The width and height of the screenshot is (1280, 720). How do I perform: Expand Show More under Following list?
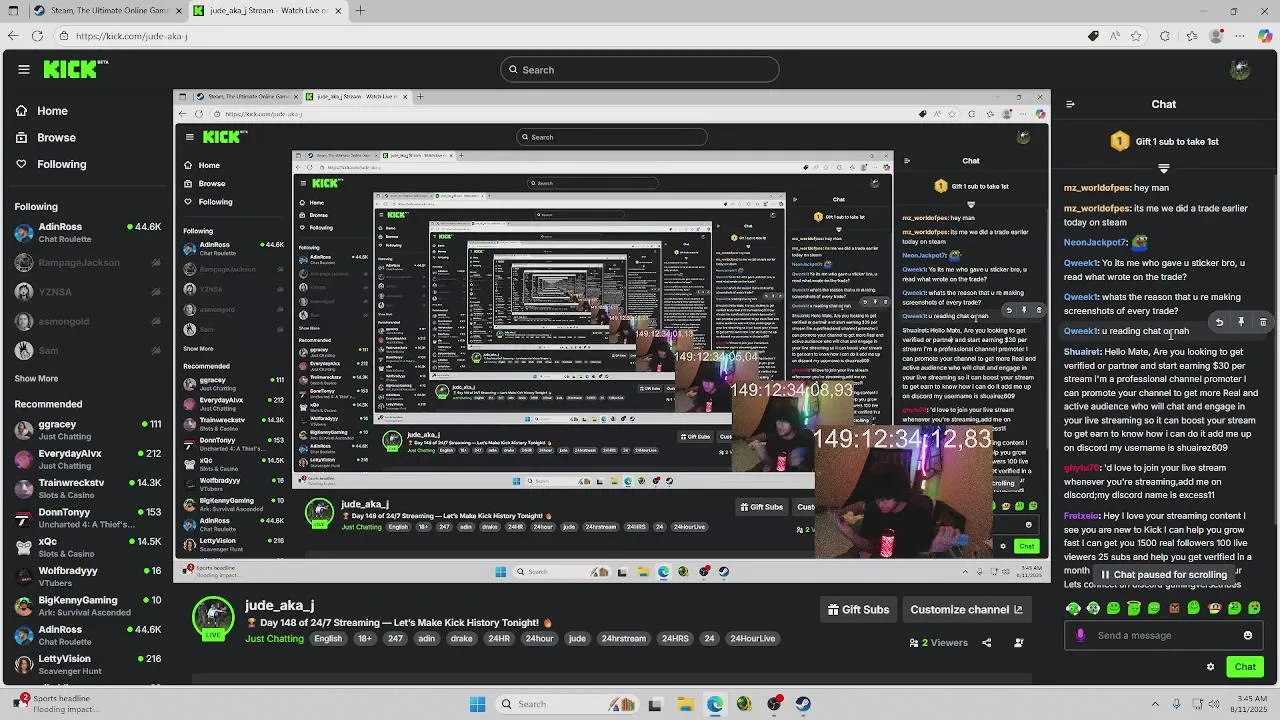point(36,379)
